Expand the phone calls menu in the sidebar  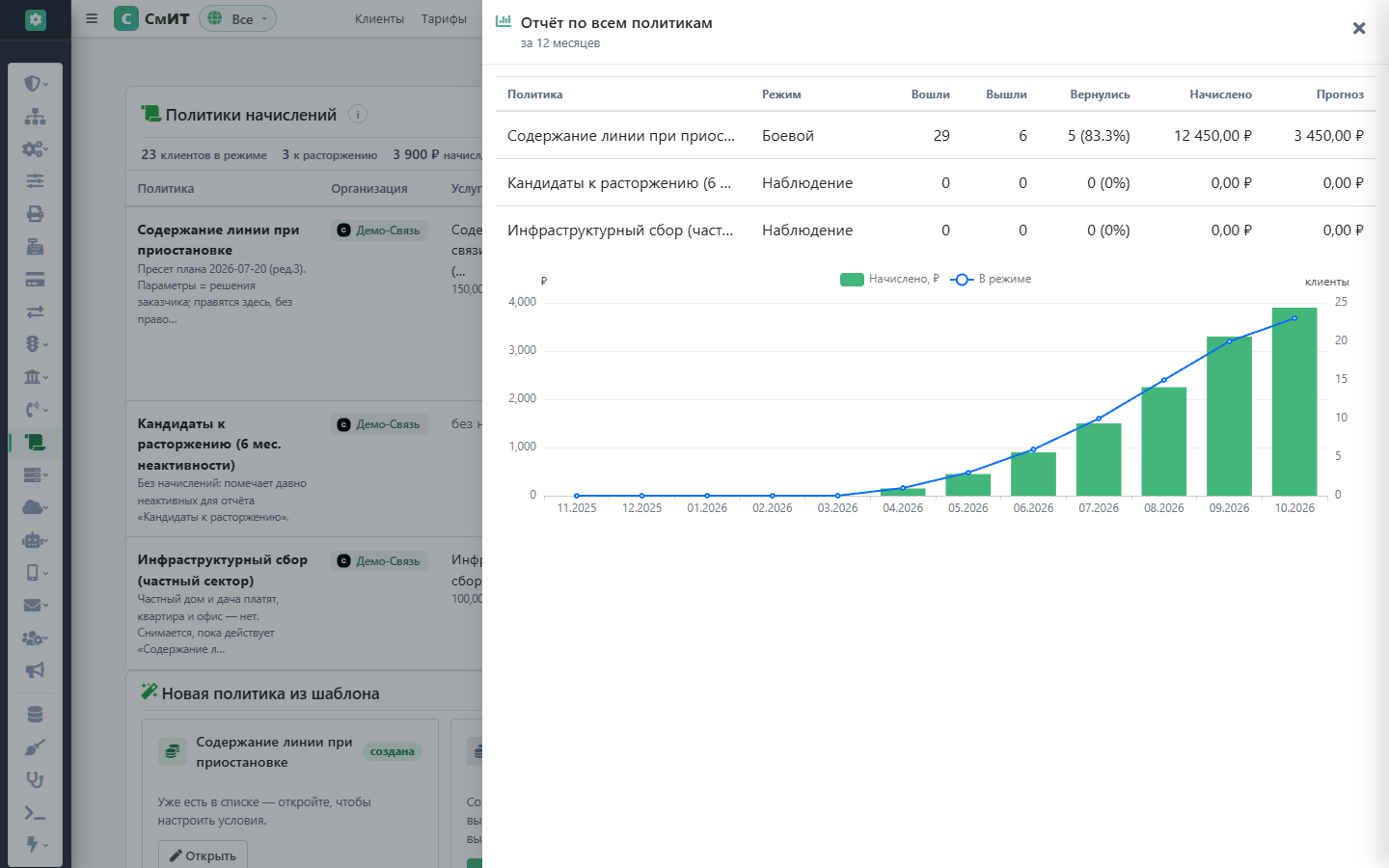[x=36, y=410]
